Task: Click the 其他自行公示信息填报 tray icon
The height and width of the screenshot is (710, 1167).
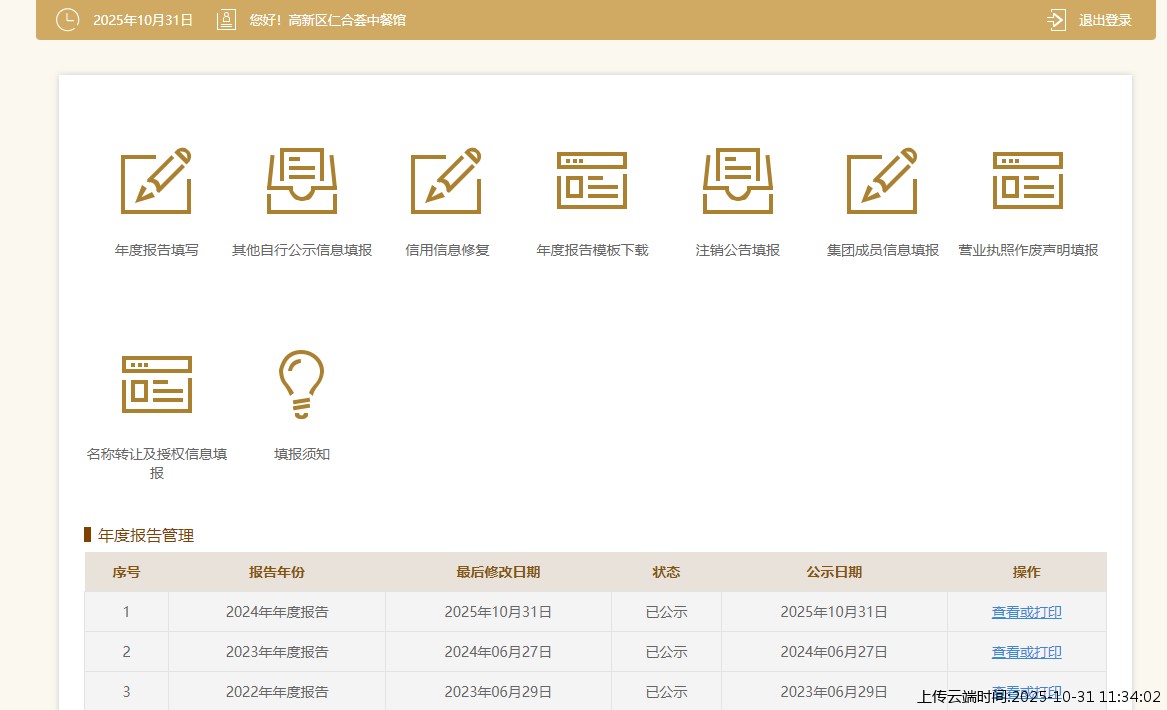Action: click(302, 181)
